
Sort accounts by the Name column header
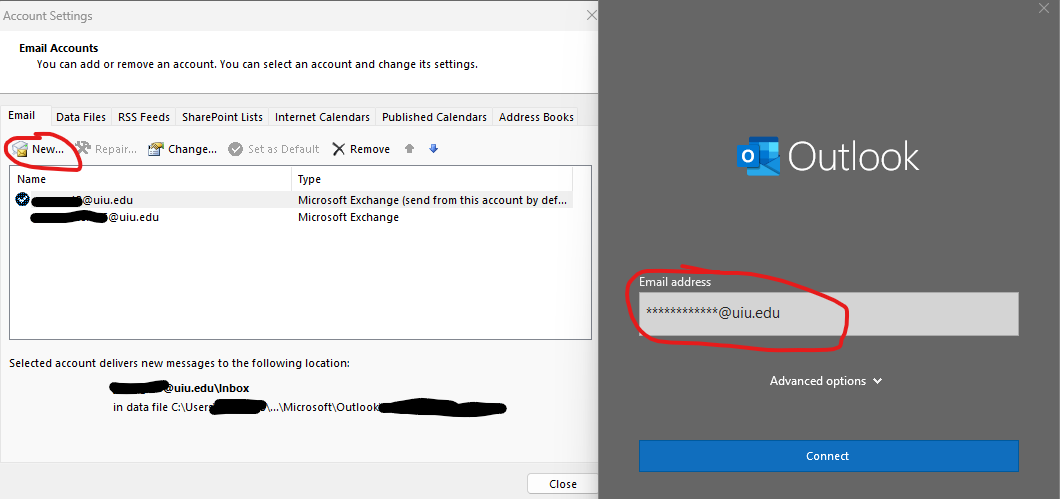[x=151, y=179]
